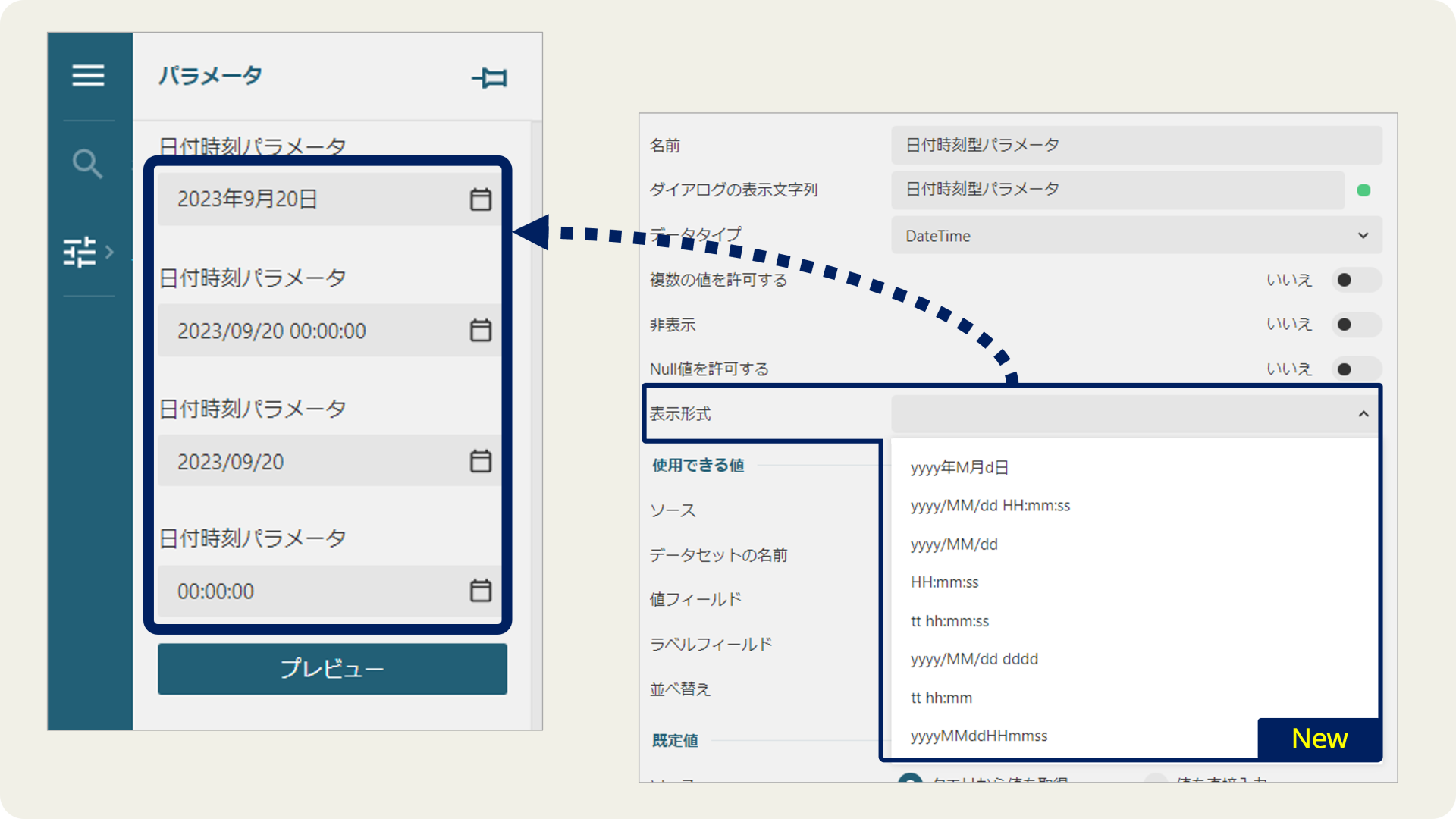Click the green status dot next to ダイアログの表示文字列
This screenshot has width=1456, height=819.
point(1363,190)
